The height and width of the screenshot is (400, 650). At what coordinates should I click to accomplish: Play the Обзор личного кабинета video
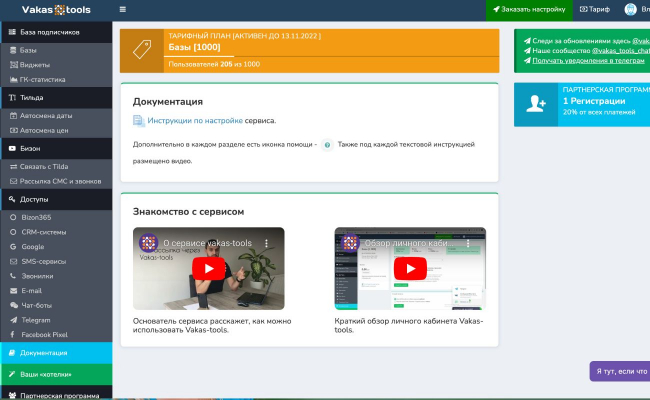point(410,269)
